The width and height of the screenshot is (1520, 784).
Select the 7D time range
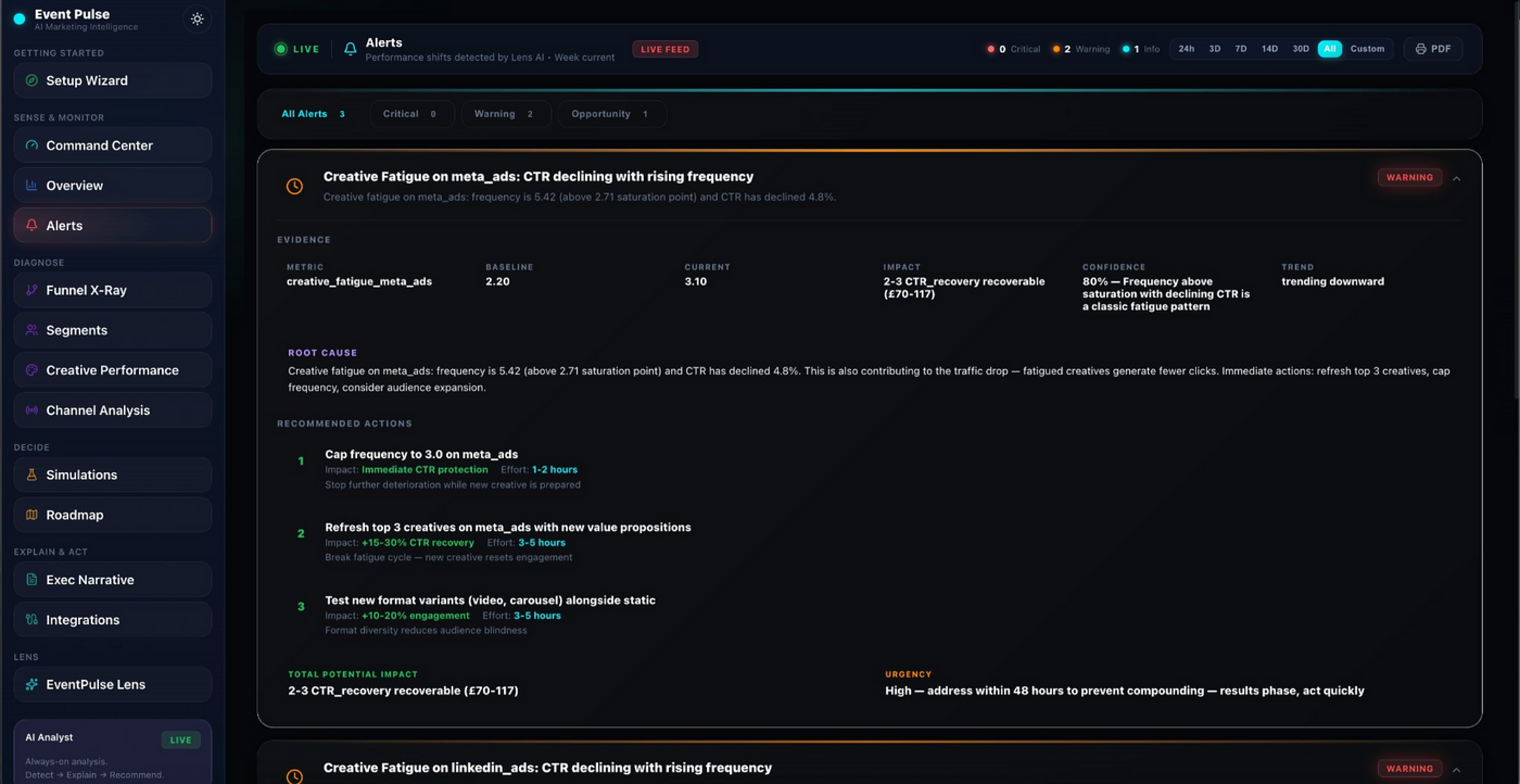coord(1240,49)
